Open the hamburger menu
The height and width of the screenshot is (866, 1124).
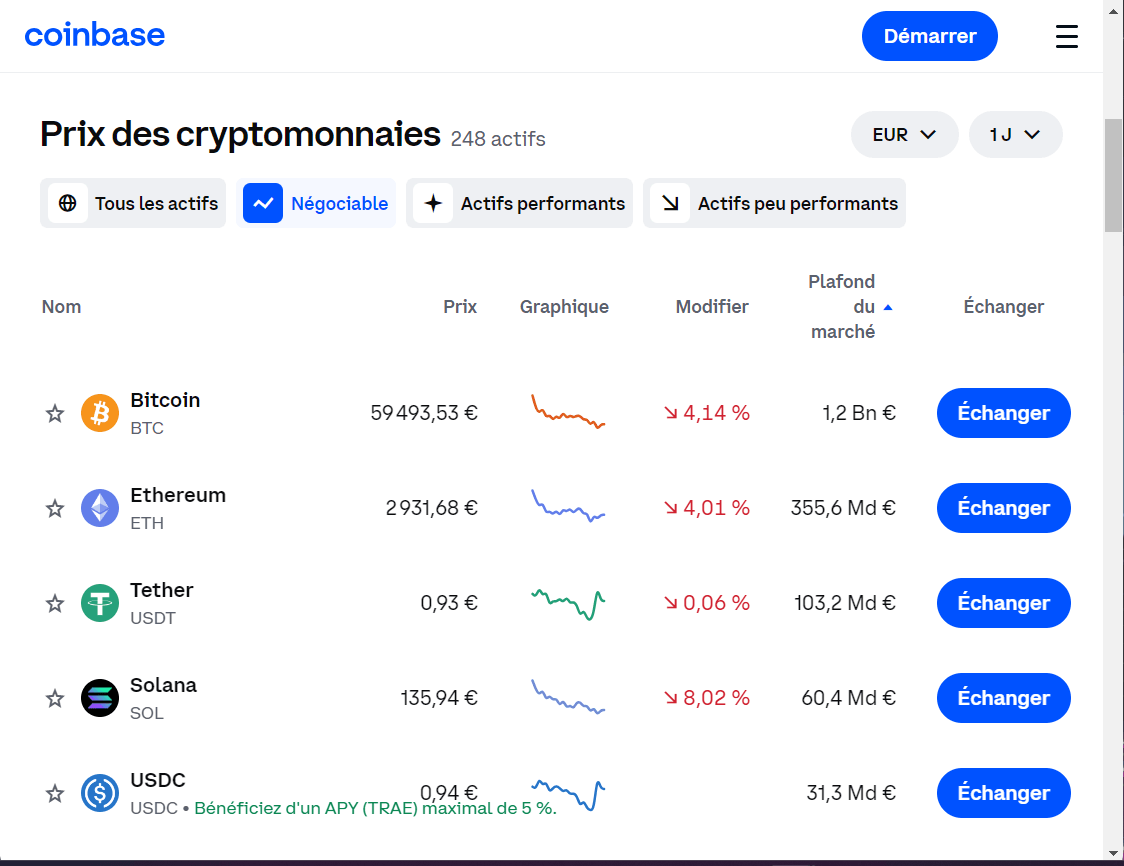(1066, 36)
